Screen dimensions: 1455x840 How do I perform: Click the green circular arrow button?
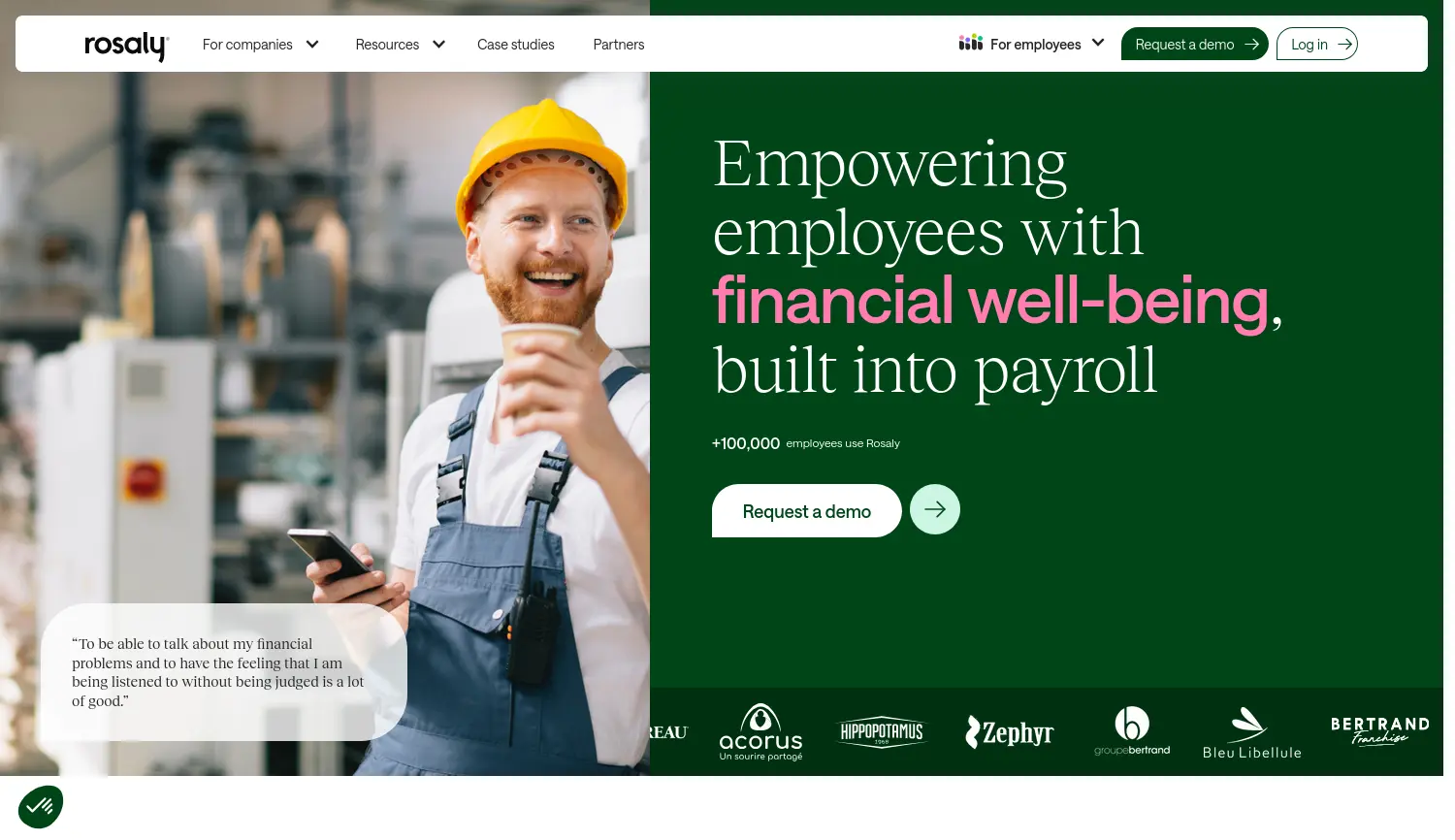pyautogui.click(x=934, y=509)
